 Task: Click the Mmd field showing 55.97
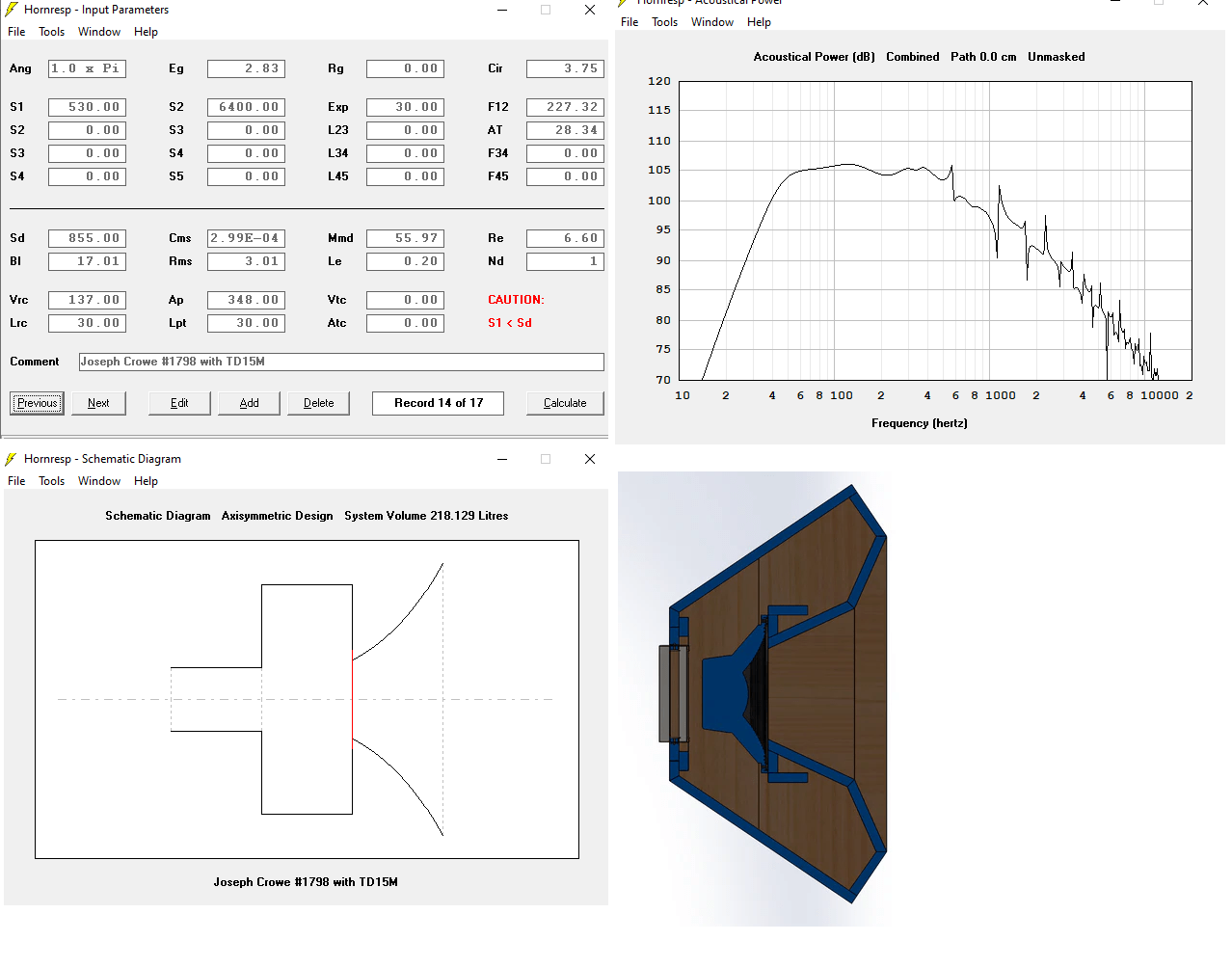pyautogui.click(x=405, y=238)
